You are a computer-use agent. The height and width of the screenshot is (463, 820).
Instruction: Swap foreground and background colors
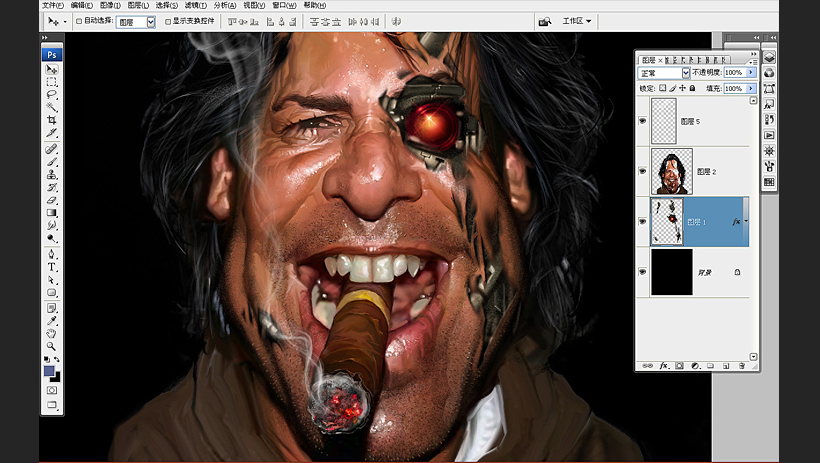tap(56, 359)
